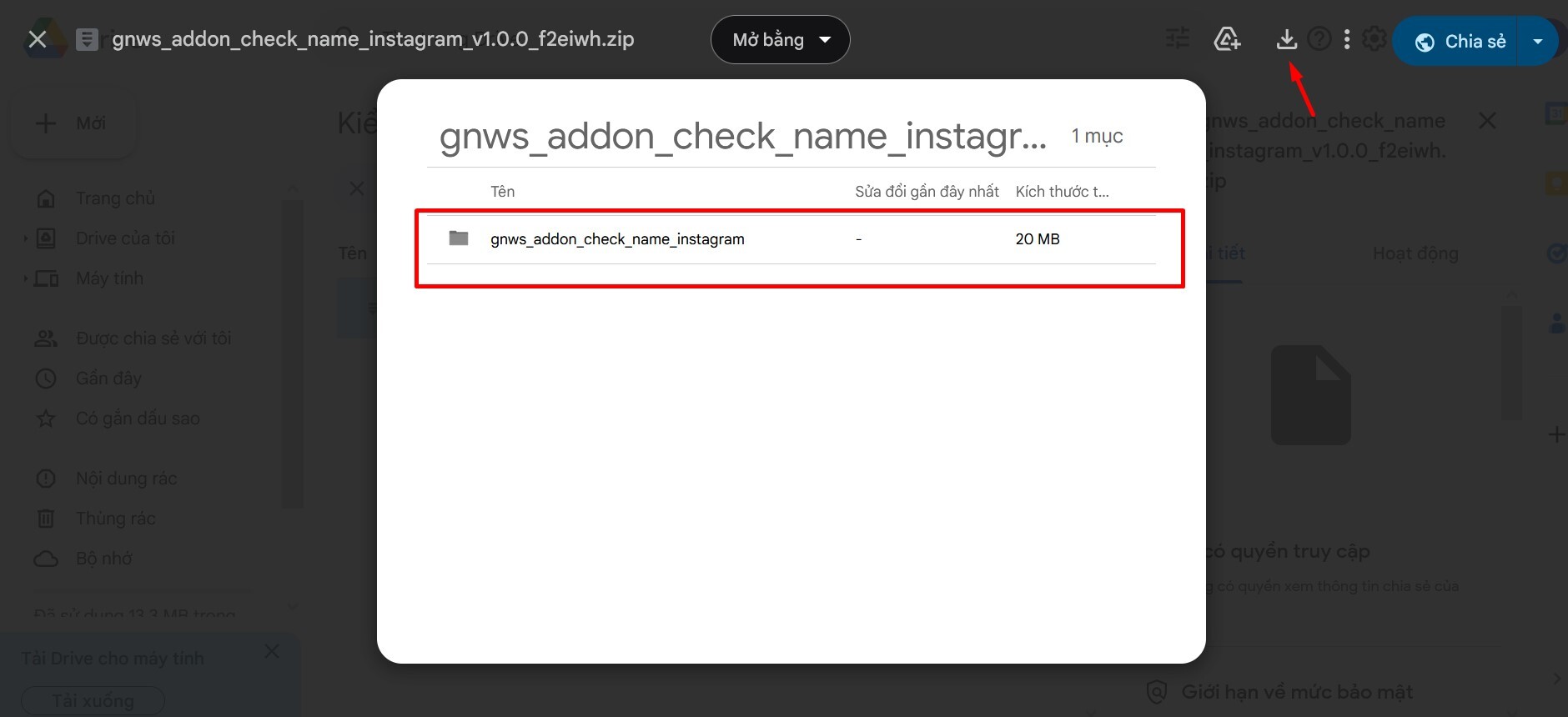Sort by the 'Tên' column header
This screenshot has width=1568, height=717.
pos(502,192)
